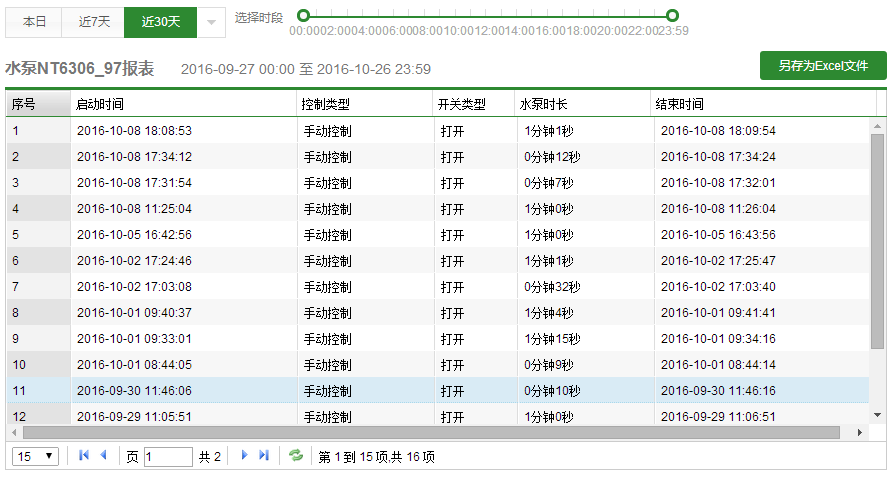Go to the first page of results
Image resolution: width=890 pixels, height=478 pixels.
click(x=84, y=456)
